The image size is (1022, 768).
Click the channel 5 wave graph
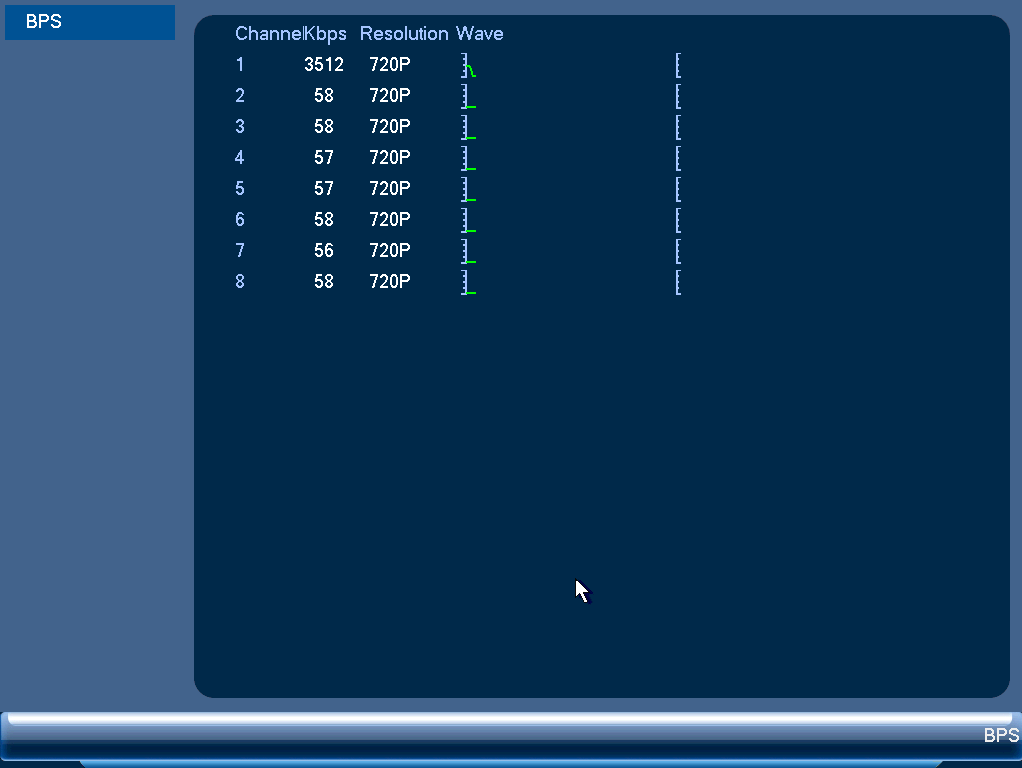click(x=571, y=189)
